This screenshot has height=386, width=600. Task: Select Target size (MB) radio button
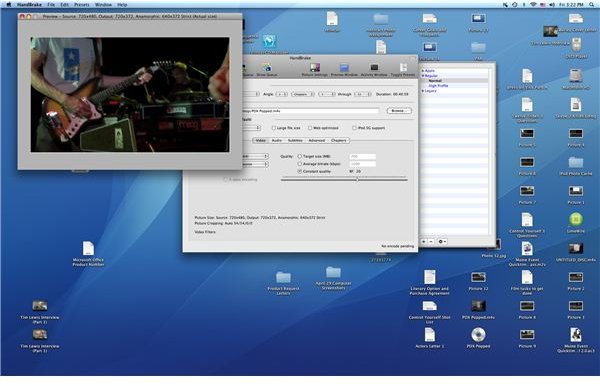click(x=300, y=156)
